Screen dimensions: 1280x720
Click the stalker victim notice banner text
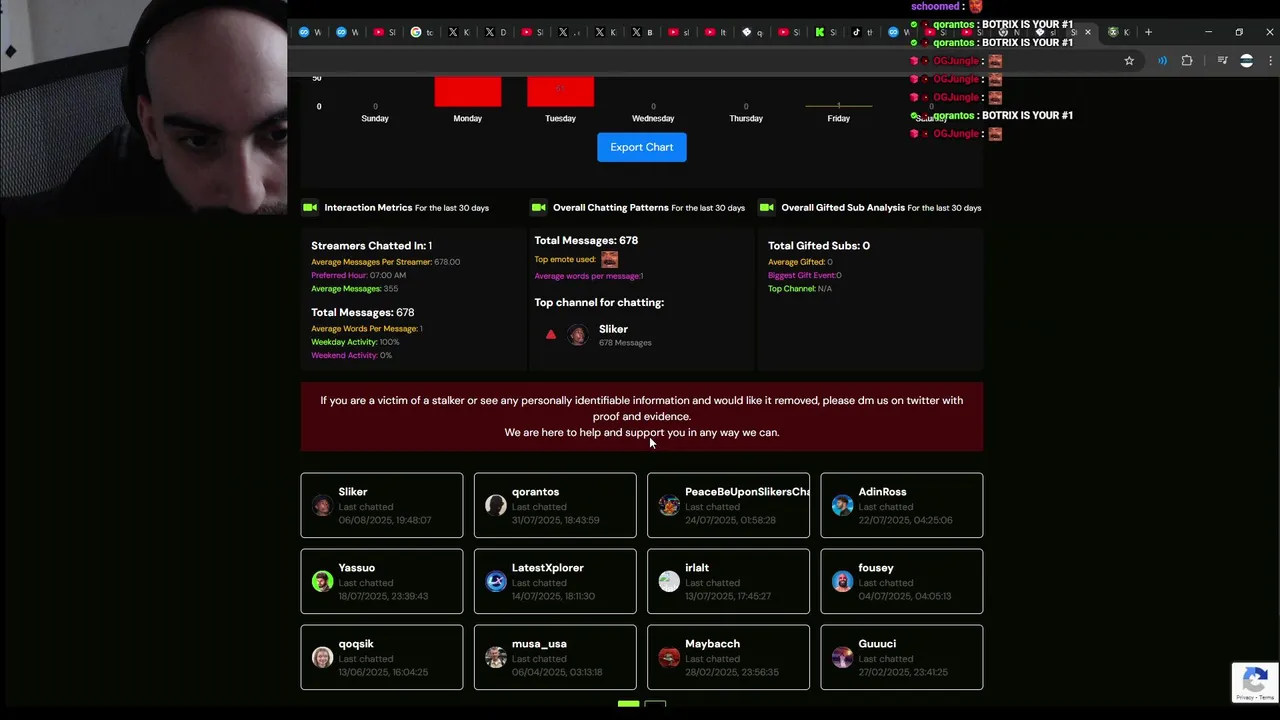point(642,416)
